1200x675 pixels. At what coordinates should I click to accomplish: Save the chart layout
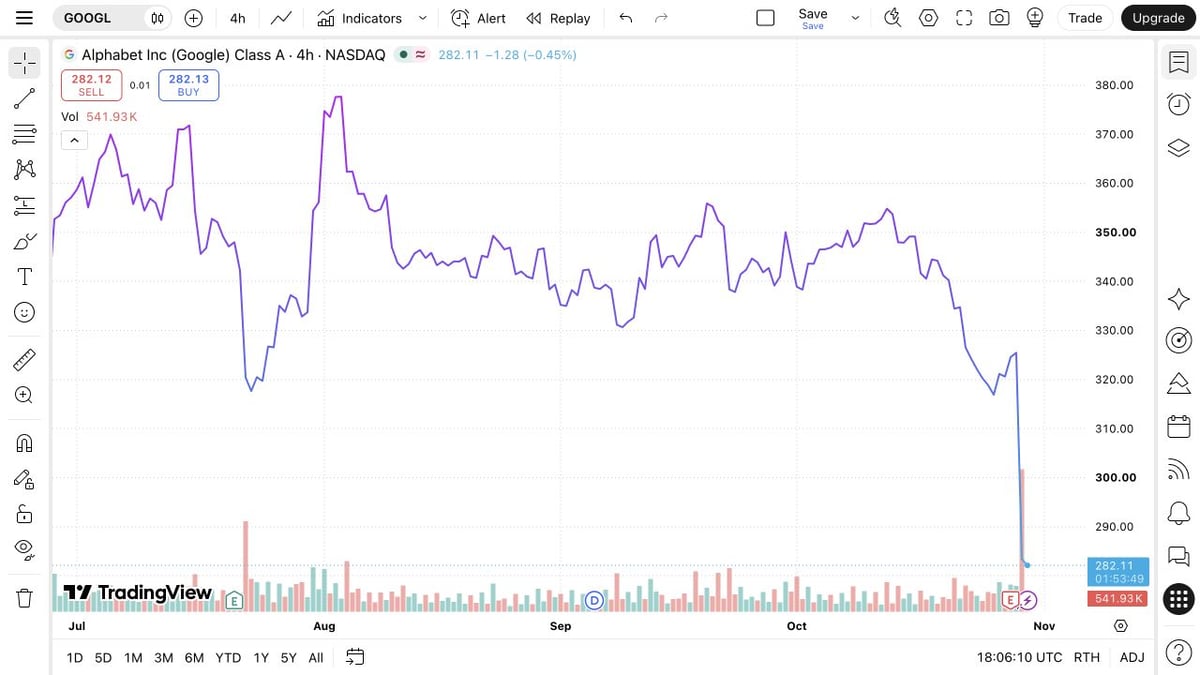tap(813, 18)
